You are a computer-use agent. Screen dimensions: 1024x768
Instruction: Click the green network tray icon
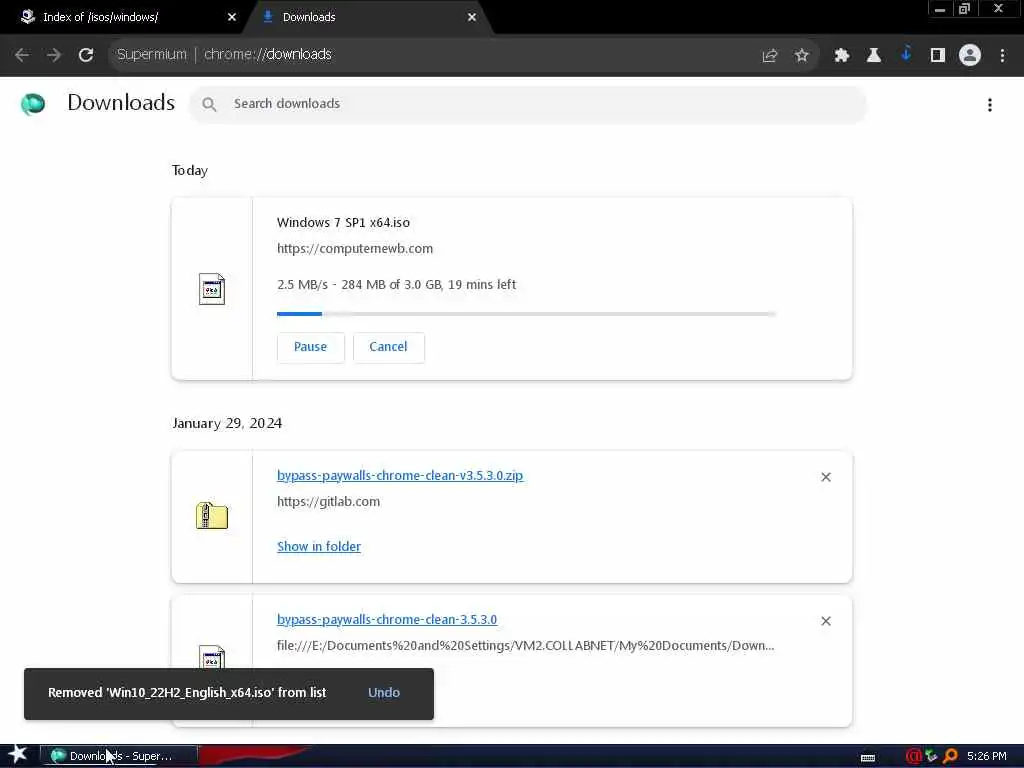point(931,756)
